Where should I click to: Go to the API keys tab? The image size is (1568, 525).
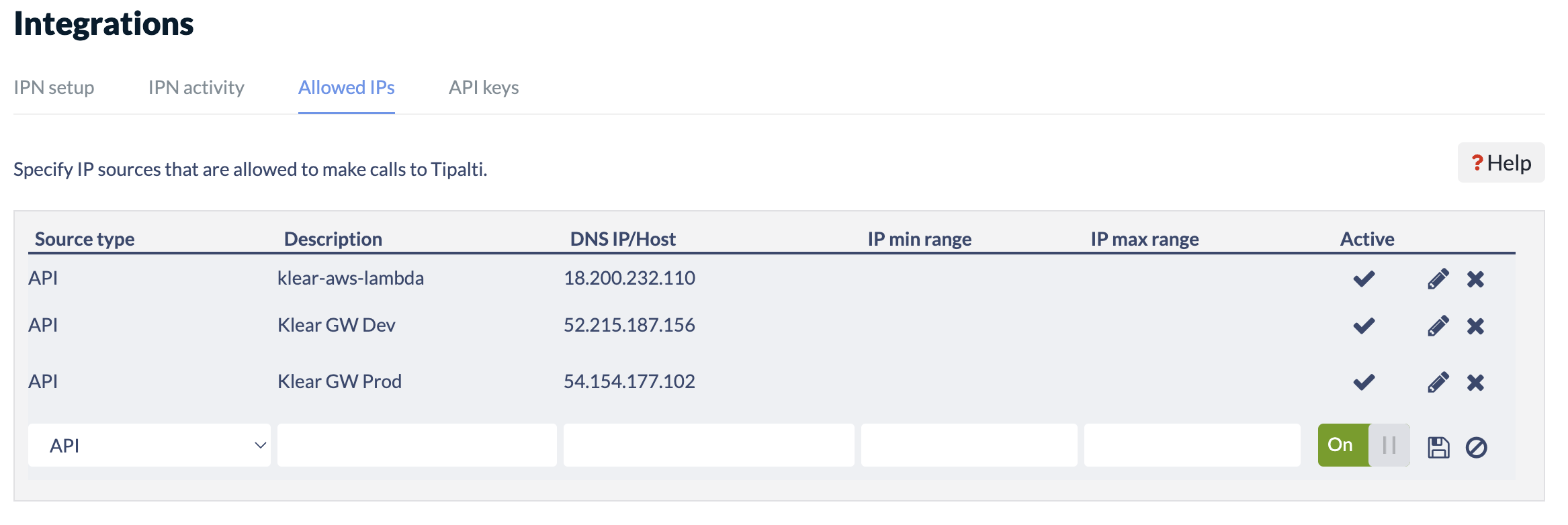click(484, 87)
